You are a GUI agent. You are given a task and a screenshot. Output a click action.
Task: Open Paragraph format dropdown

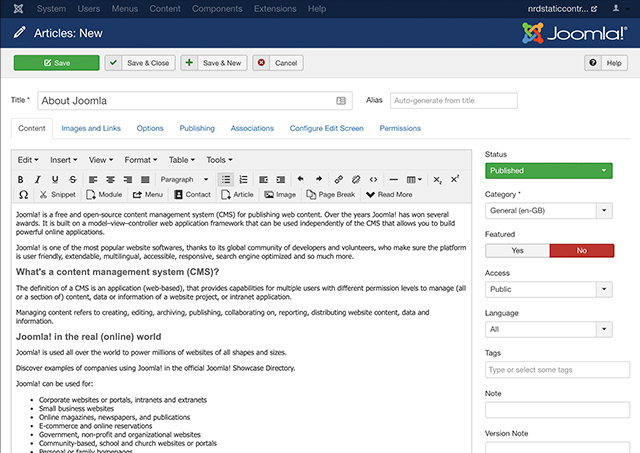(x=184, y=180)
